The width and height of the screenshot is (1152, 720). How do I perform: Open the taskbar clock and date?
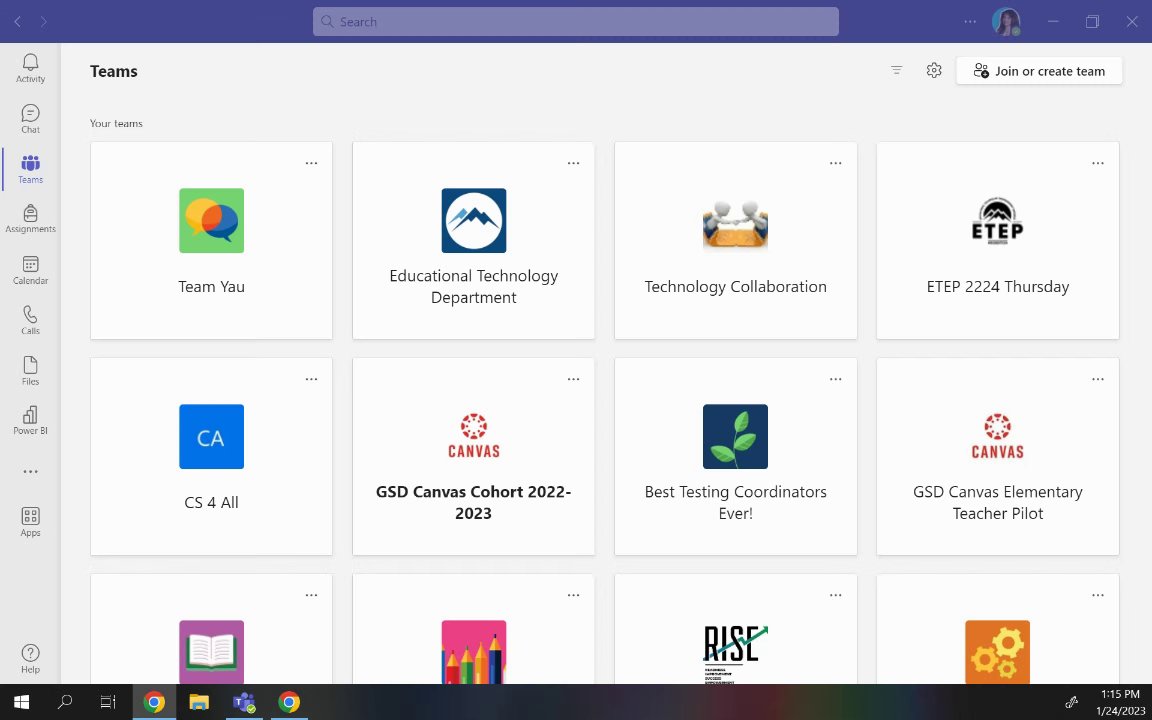1121,702
